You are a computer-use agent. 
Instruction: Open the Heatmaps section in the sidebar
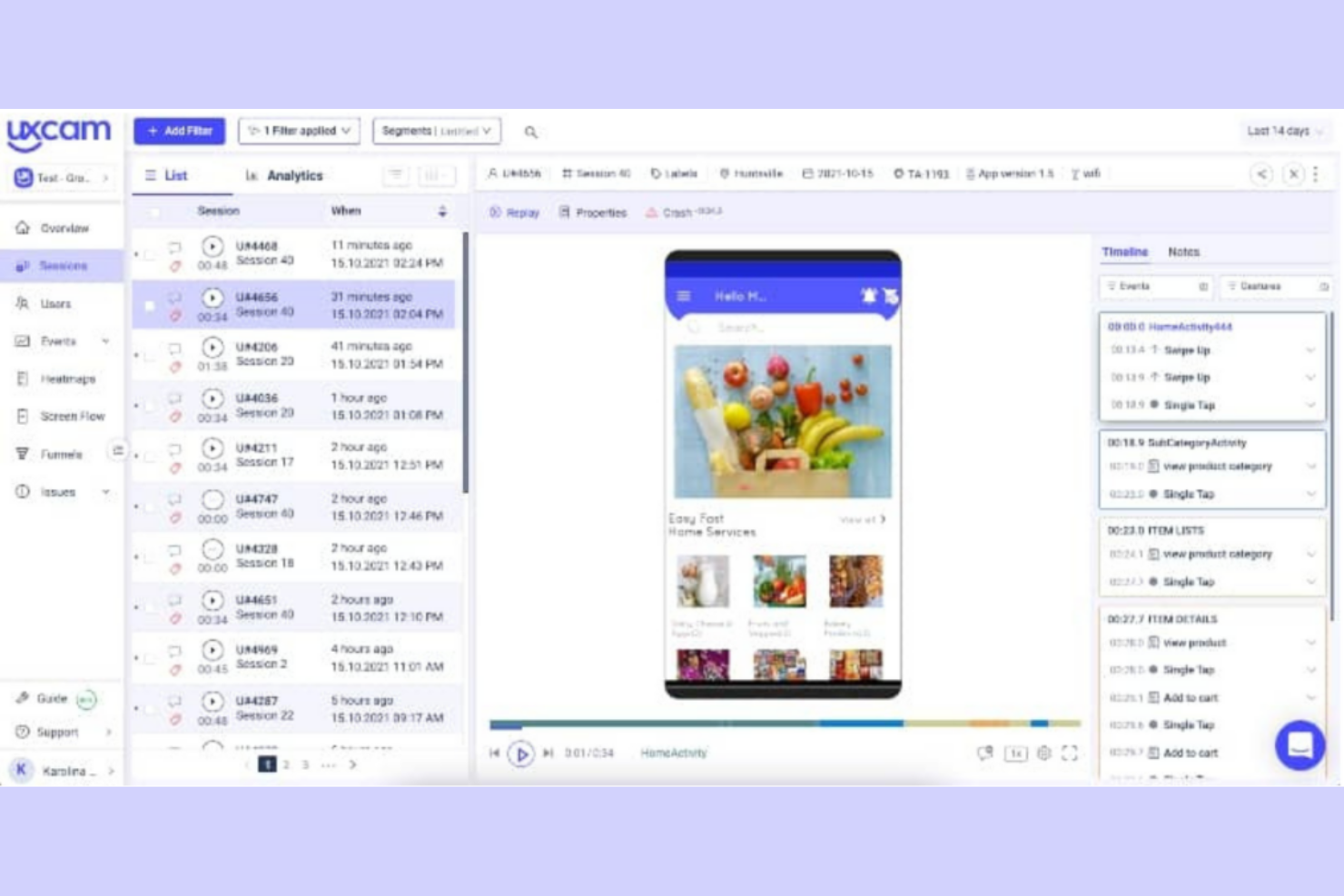(67, 379)
